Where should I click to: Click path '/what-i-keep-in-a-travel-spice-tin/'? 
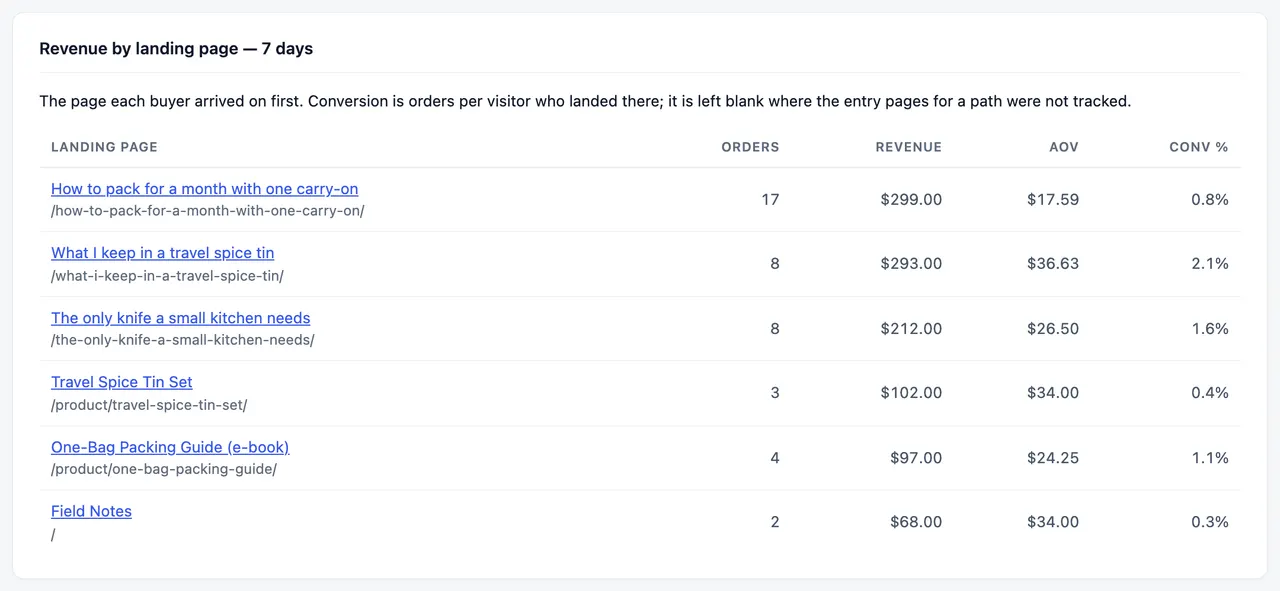point(167,275)
